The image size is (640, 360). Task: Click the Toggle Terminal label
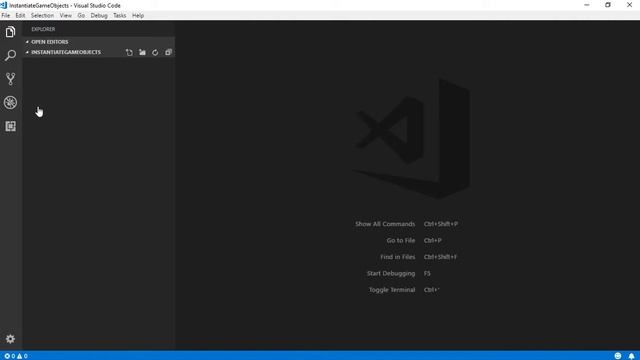click(x=392, y=290)
